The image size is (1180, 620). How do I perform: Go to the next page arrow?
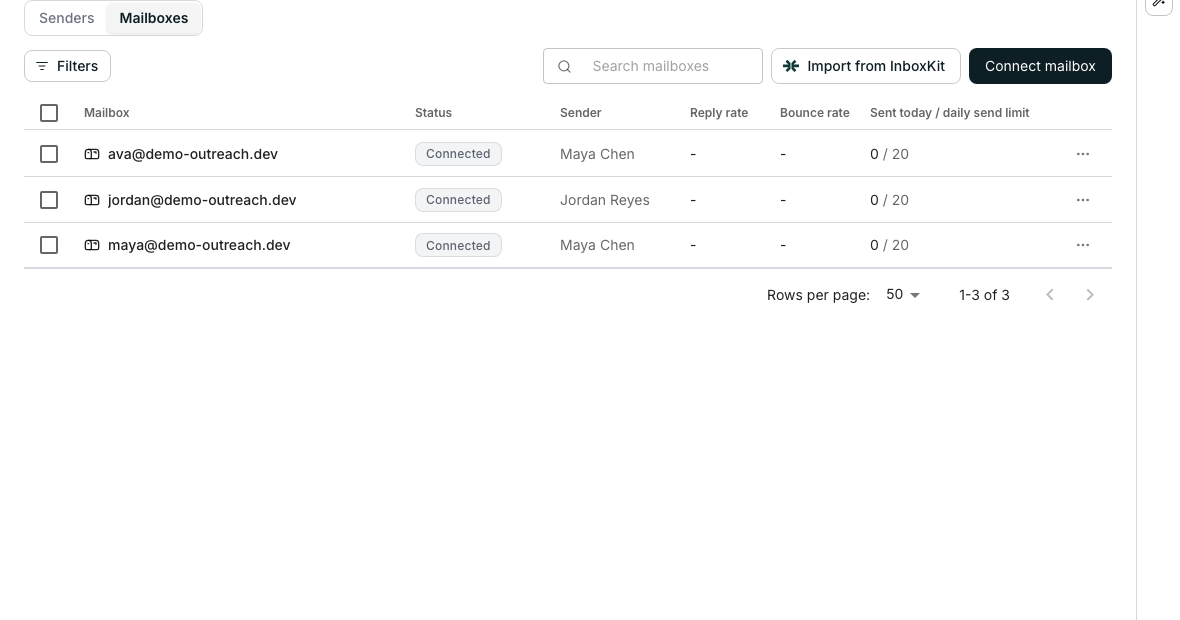(x=1090, y=295)
